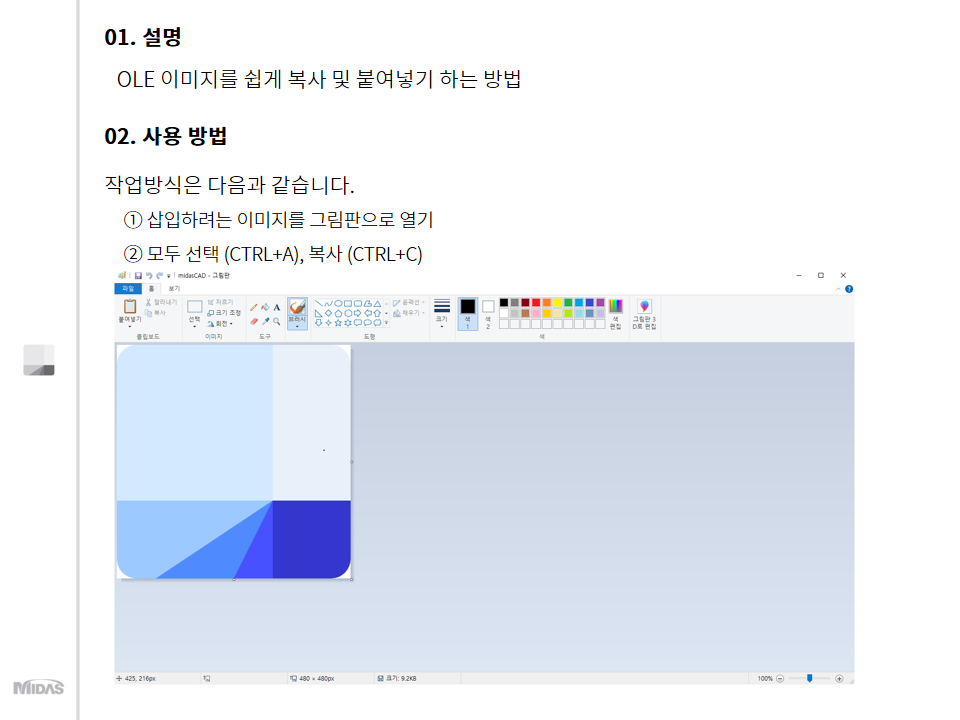Screen dimensions: 960x720
Task: Pick the five-point star shape
Action: [x=338, y=323]
